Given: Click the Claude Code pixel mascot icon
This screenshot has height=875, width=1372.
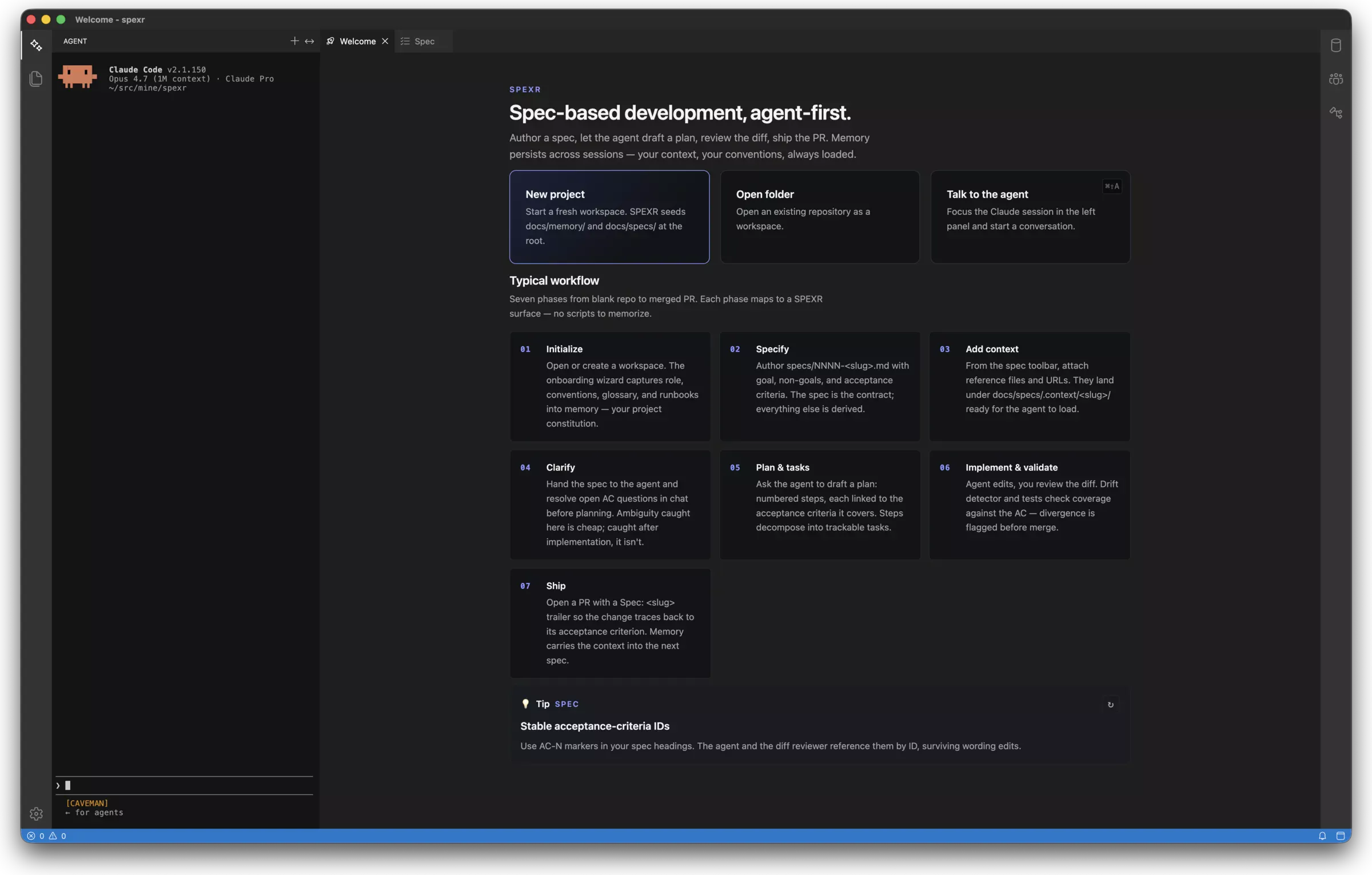Looking at the screenshot, I should [x=77, y=77].
